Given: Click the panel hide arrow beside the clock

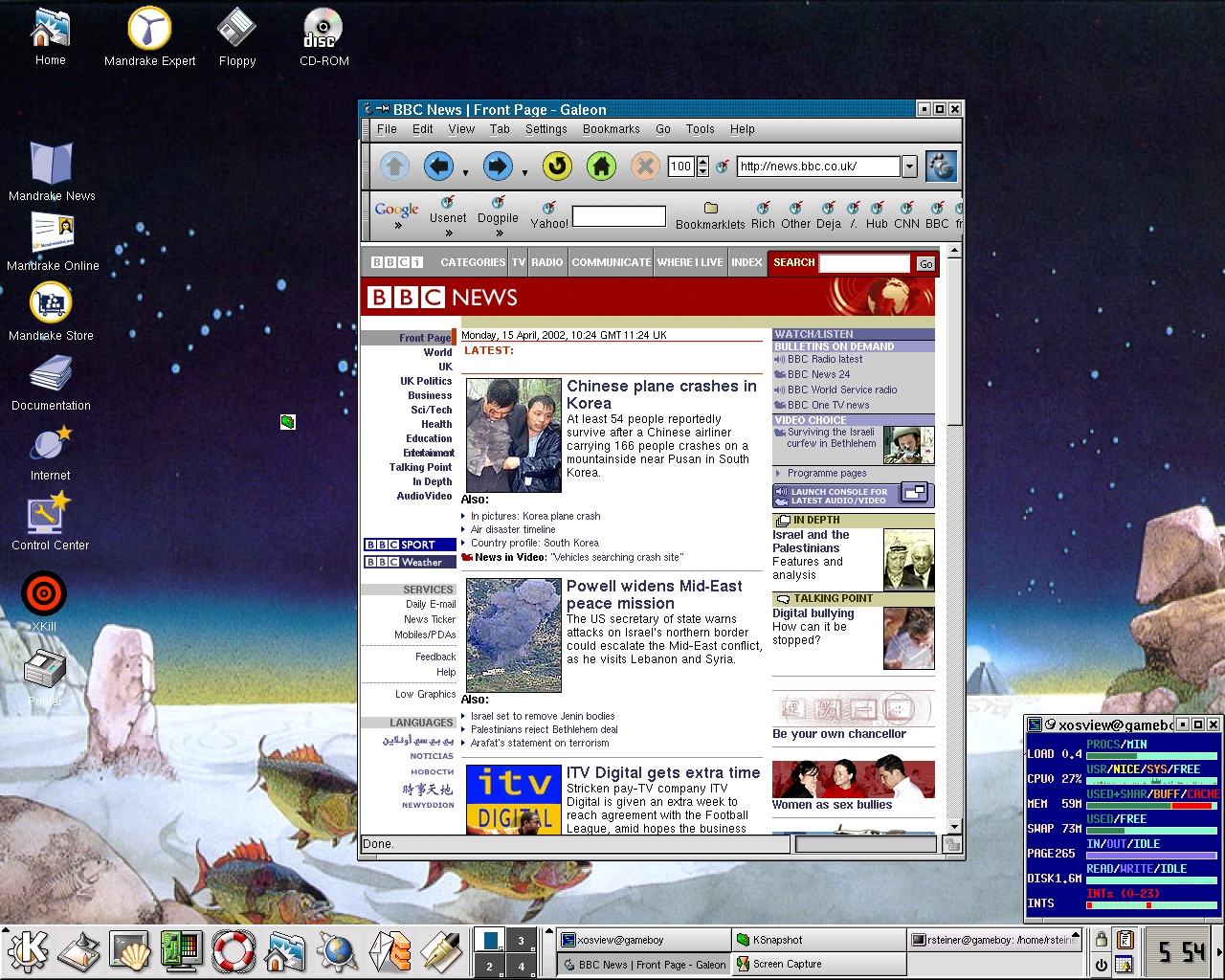Looking at the screenshot, I should pos(1218,952).
